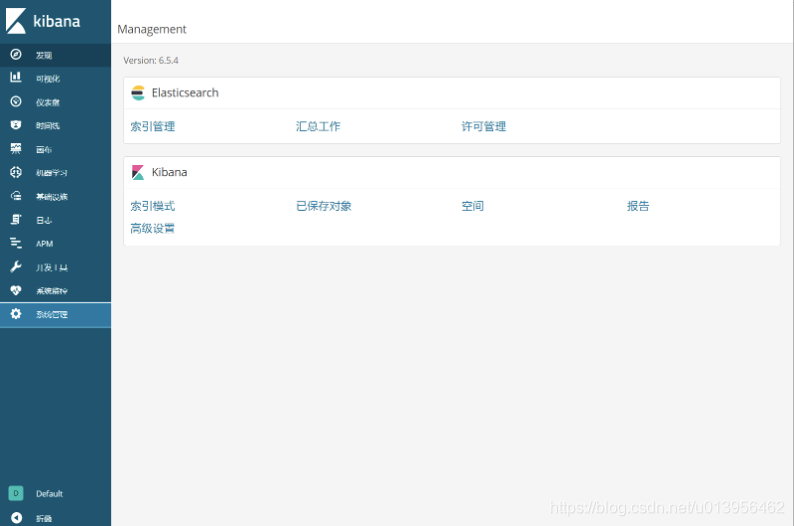Open 许可管理 license management link
The height and width of the screenshot is (526, 794).
point(484,126)
